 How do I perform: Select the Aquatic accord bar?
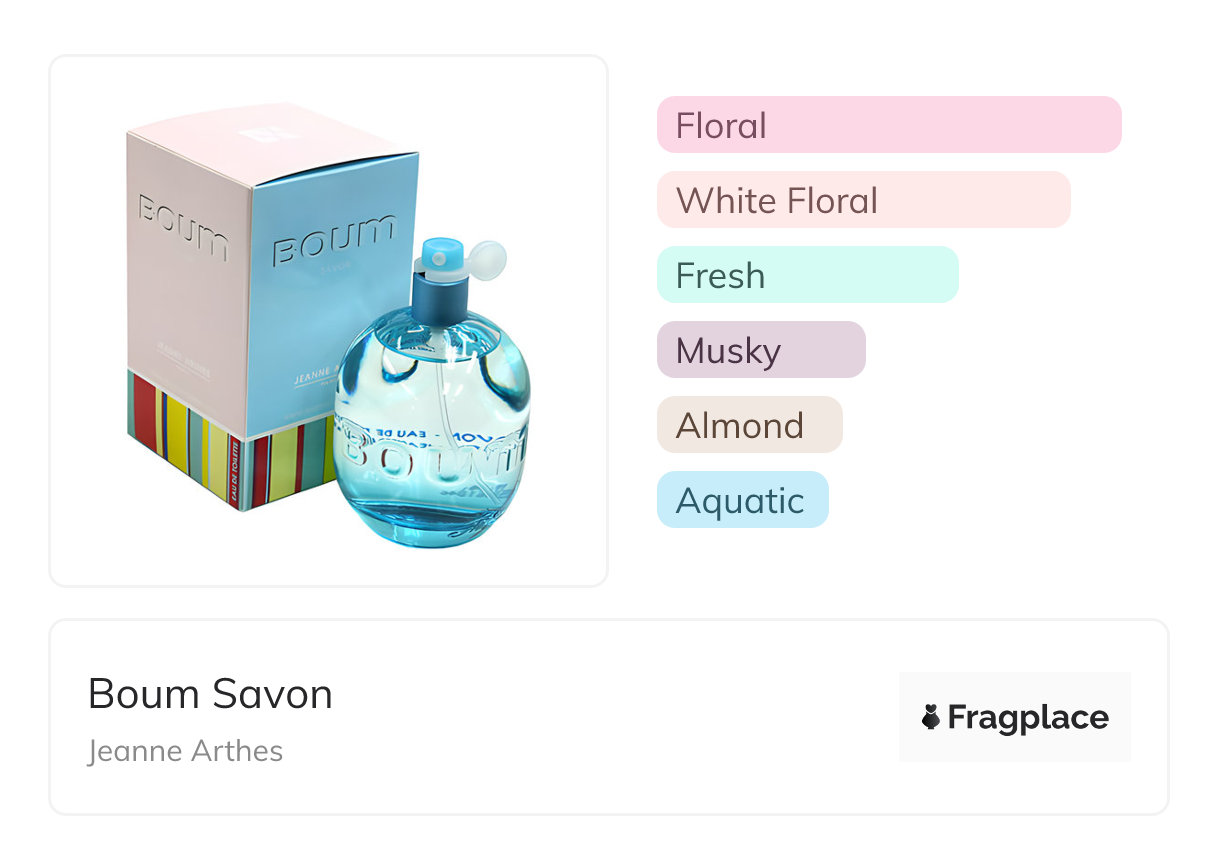point(742,500)
